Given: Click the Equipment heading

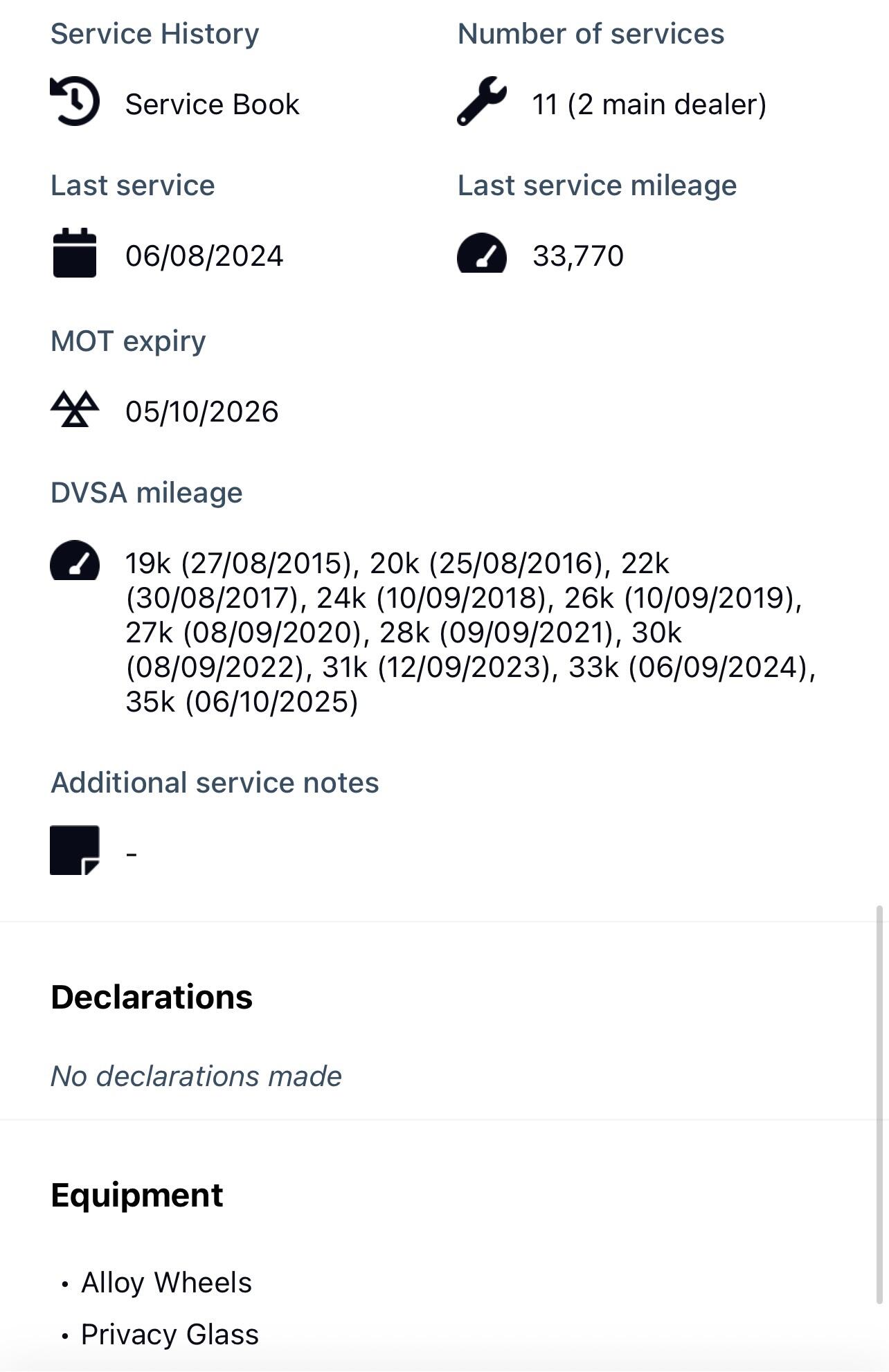Looking at the screenshot, I should (x=137, y=1195).
